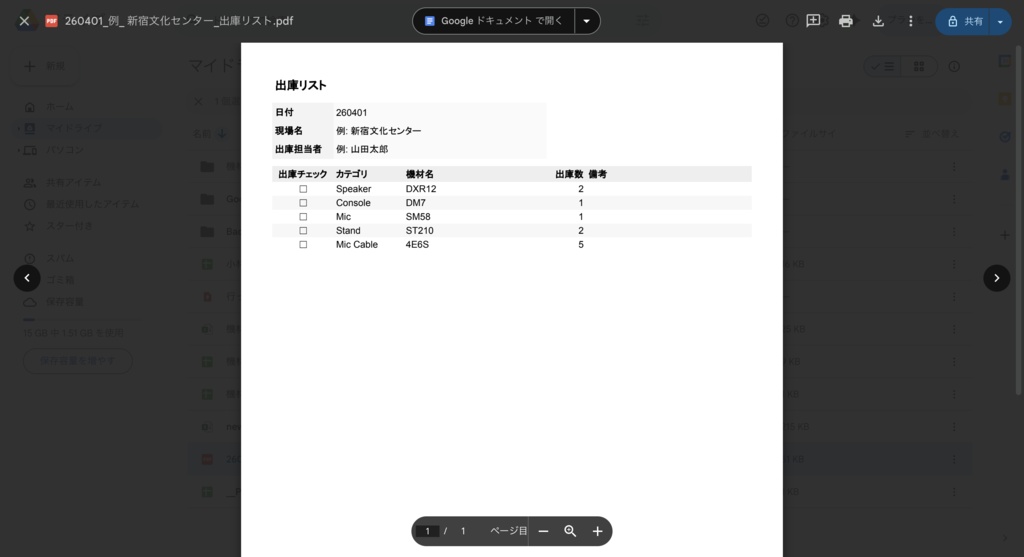Viewport: 1024px width, 557px height.
Task: Check the 出庫チェック box for Console
Action: [303, 202]
